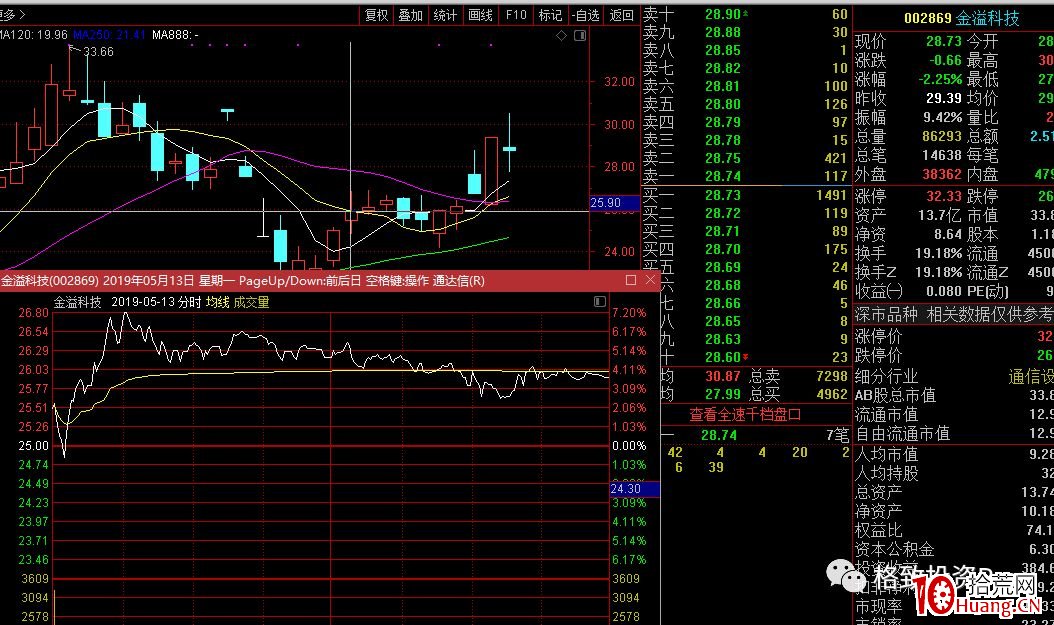Click the 深市品种 notice text
This screenshot has width=1054, height=625.
tap(954, 314)
